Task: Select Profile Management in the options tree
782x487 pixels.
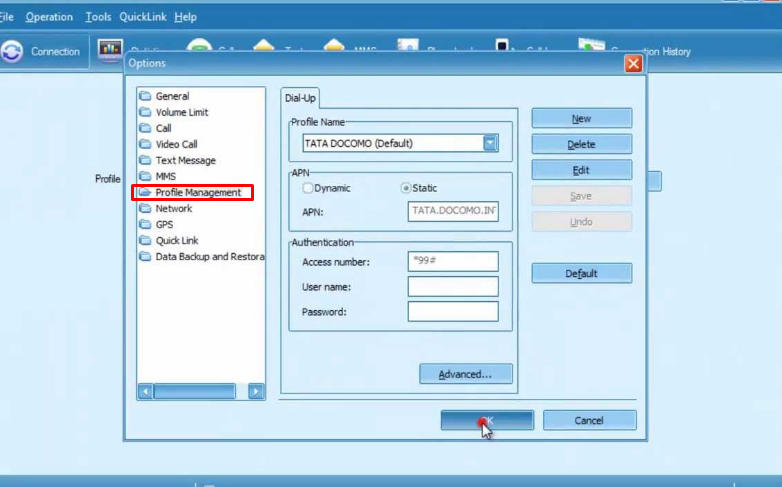Action: click(x=198, y=192)
